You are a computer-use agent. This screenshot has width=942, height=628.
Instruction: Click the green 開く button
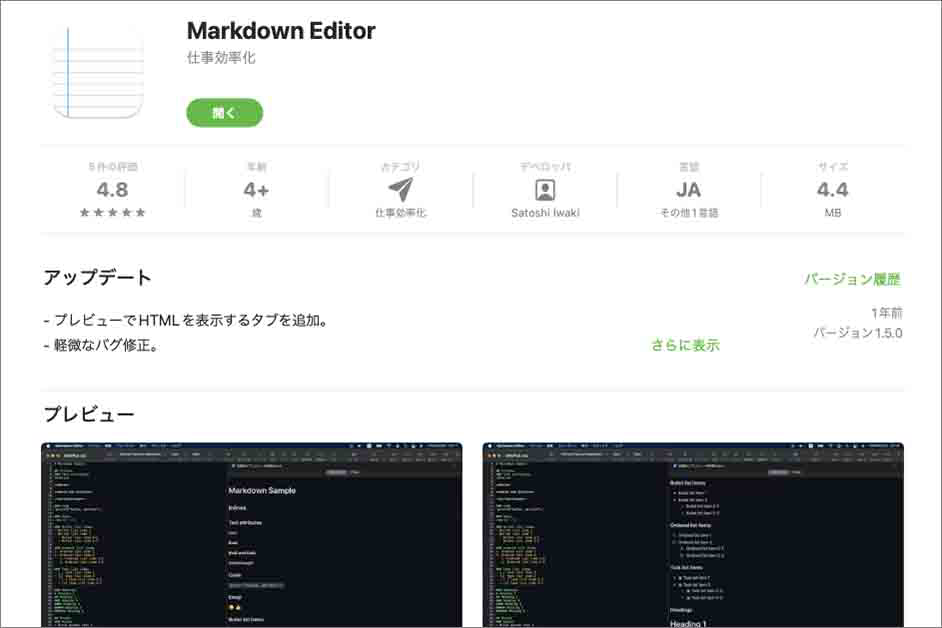224,113
